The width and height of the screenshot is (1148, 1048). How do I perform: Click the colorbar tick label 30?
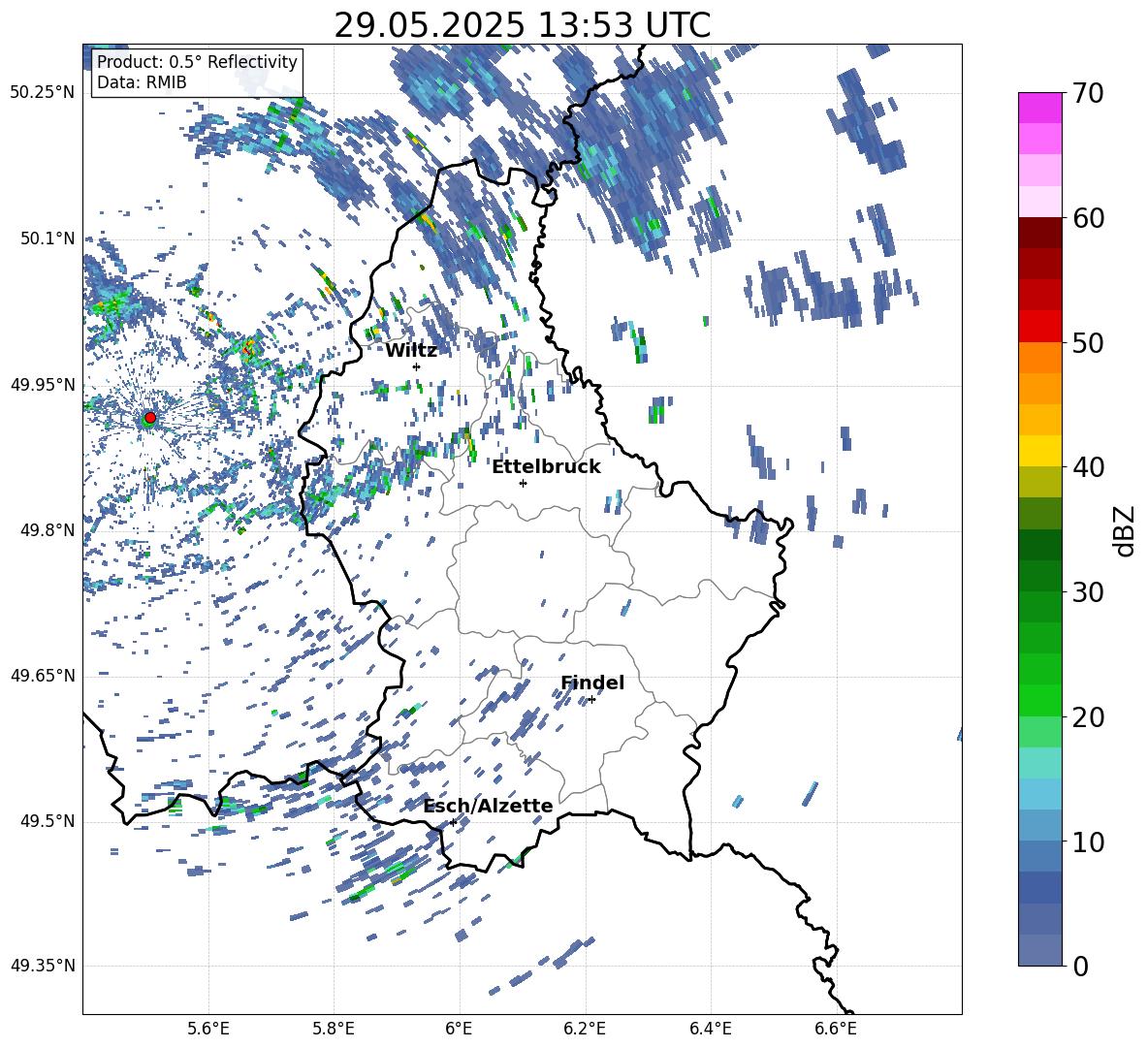tap(1088, 591)
